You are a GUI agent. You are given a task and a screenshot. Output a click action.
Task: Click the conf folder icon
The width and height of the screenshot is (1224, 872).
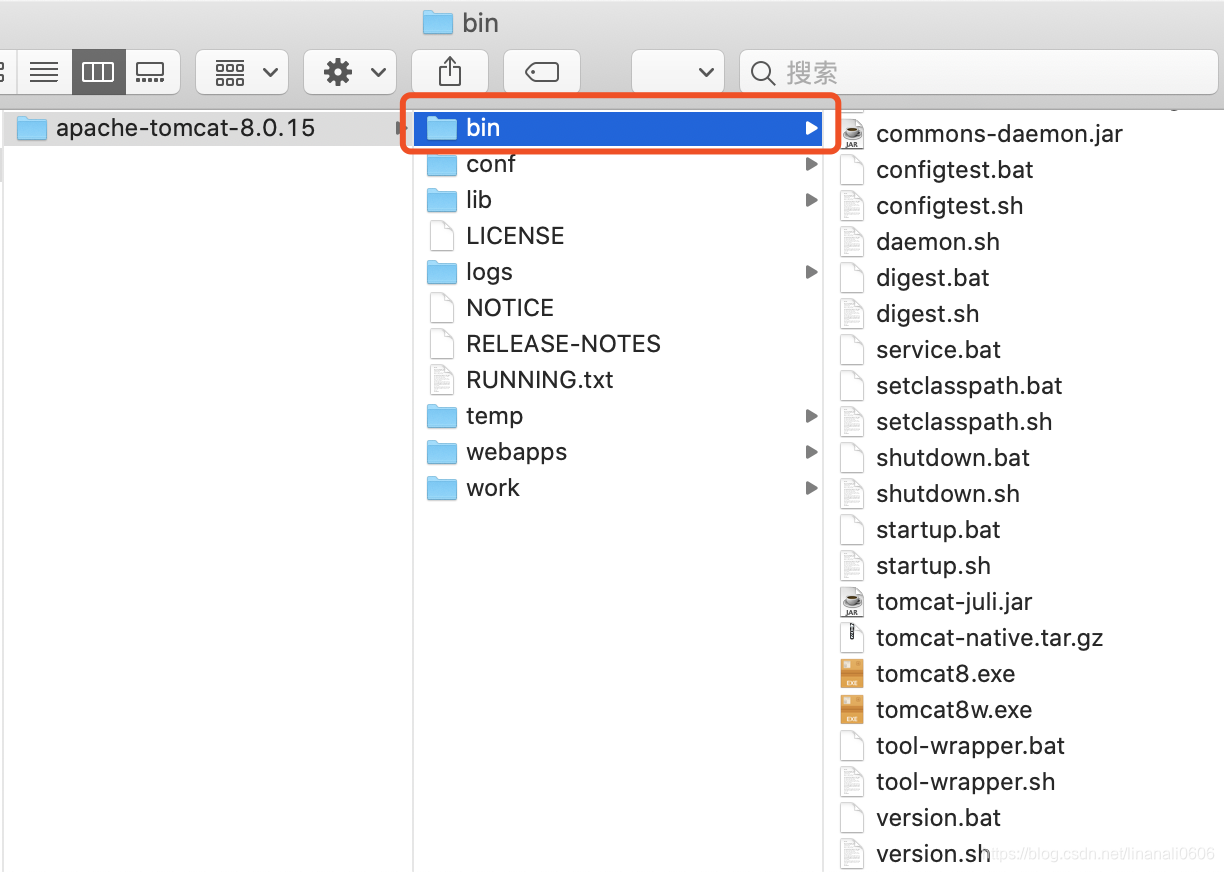tap(442, 164)
